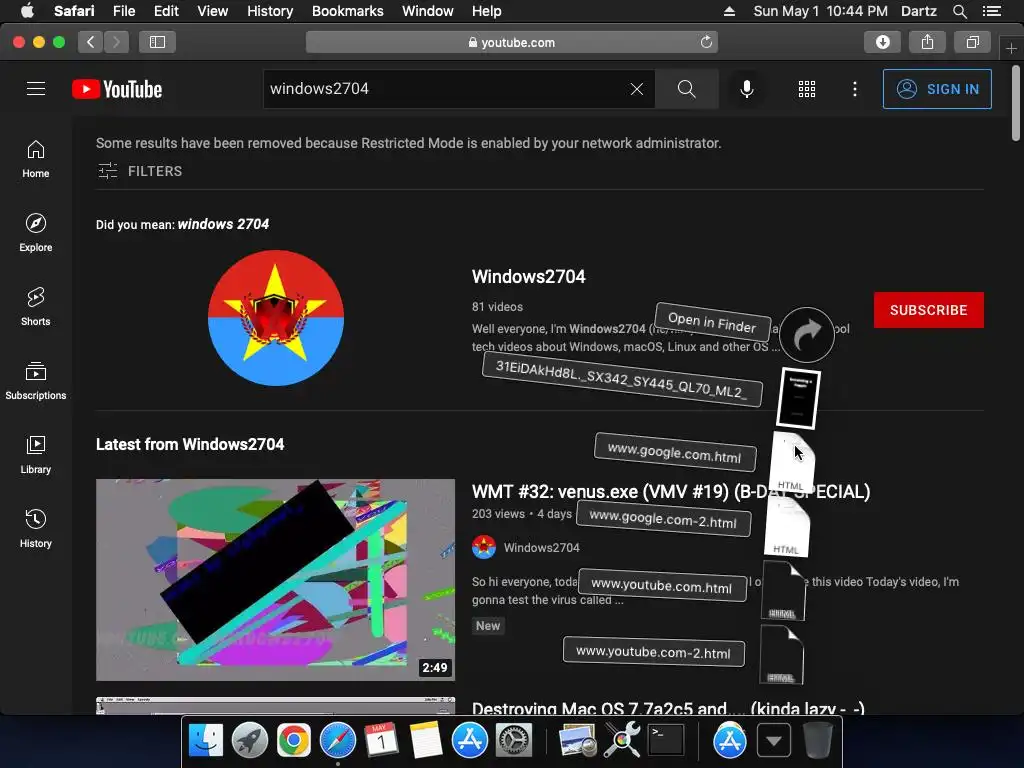The width and height of the screenshot is (1024, 768).
Task: Open the History menu
Action: click(270, 11)
